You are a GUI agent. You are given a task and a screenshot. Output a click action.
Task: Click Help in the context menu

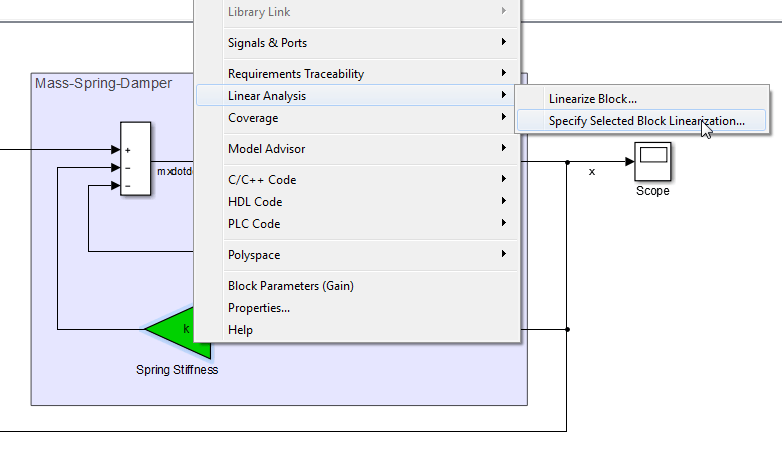tap(241, 330)
